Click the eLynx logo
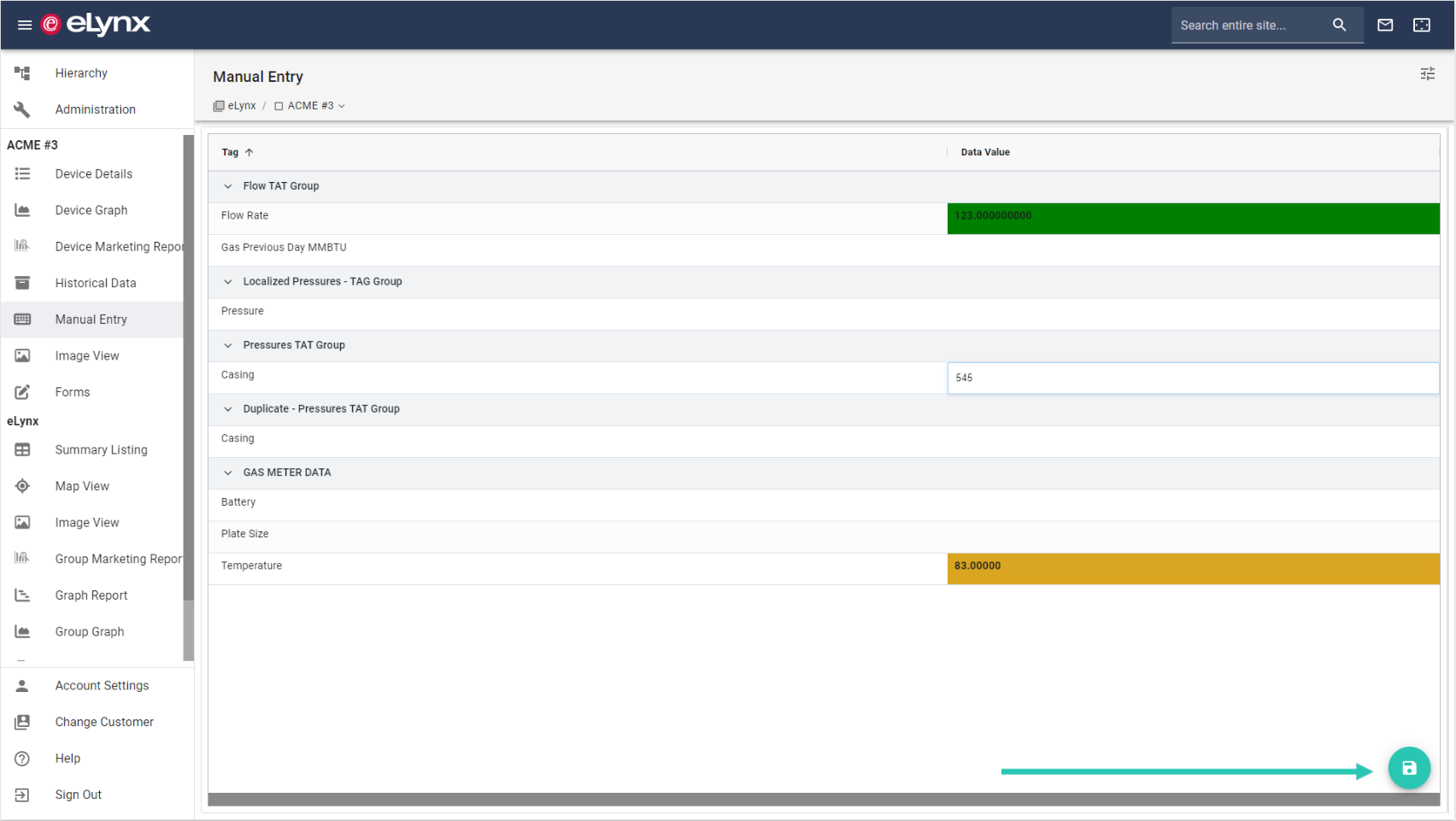The height and width of the screenshot is (821, 1456). point(96,25)
